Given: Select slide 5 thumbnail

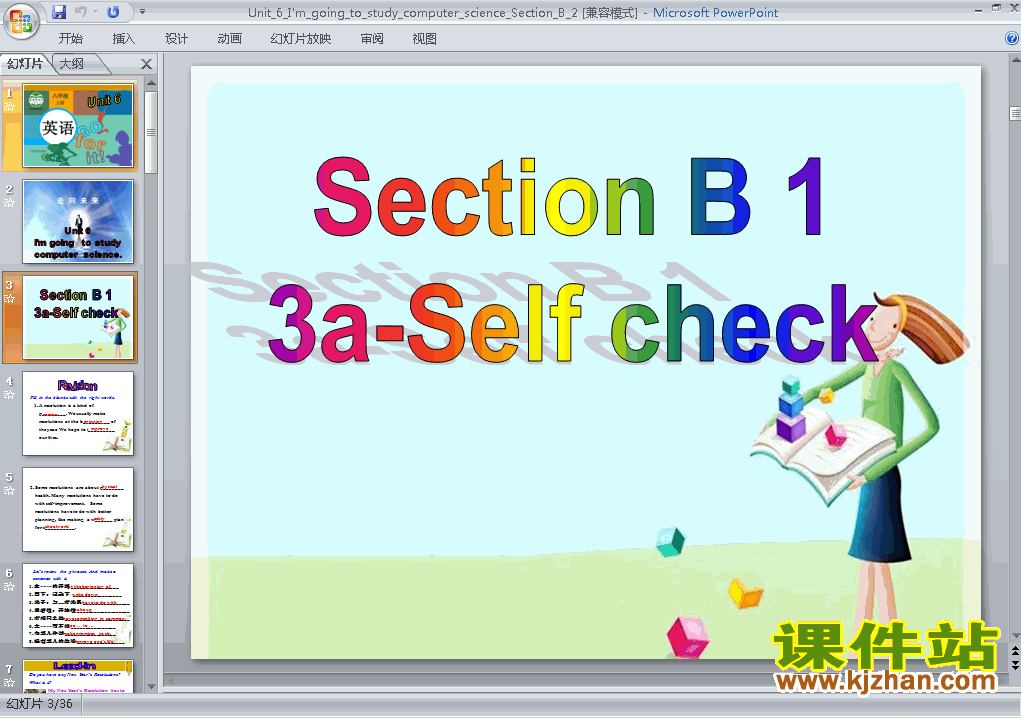Looking at the screenshot, I should (x=78, y=509).
